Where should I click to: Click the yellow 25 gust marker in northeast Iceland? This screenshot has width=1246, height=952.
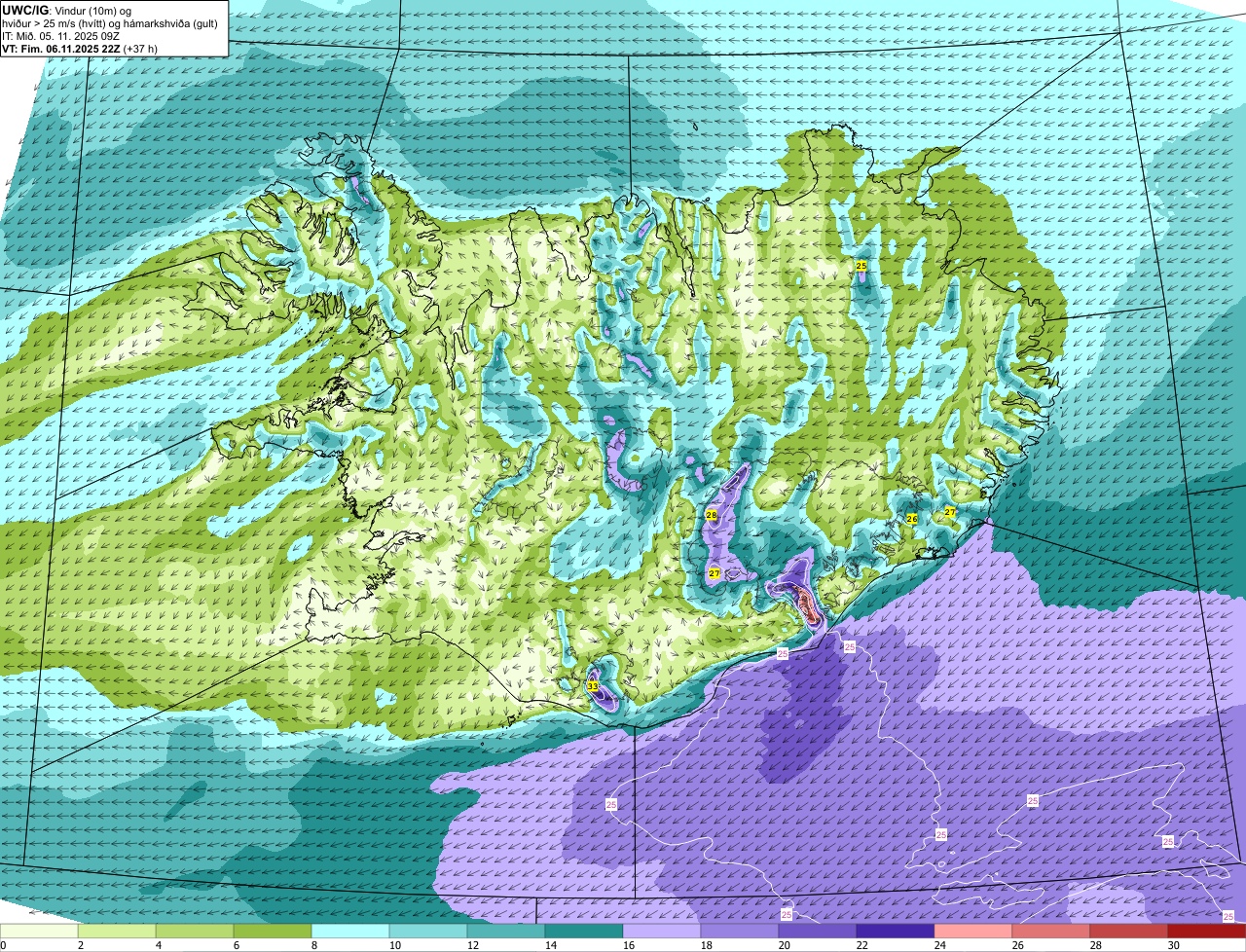pyautogui.click(x=861, y=266)
